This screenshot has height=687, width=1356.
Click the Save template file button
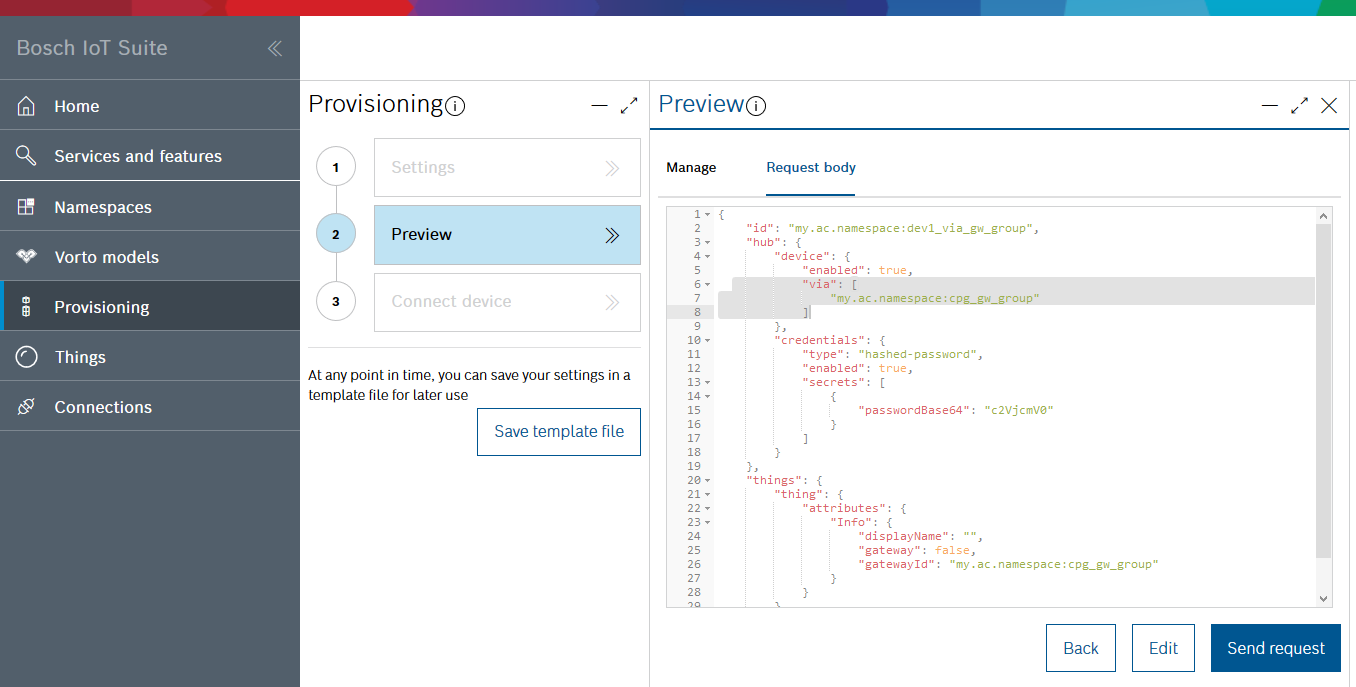tap(559, 432)
